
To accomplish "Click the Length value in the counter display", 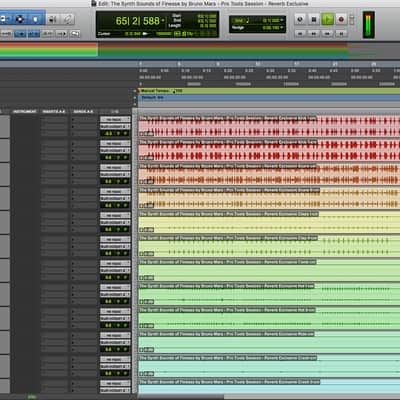I will tap(207, 26).
